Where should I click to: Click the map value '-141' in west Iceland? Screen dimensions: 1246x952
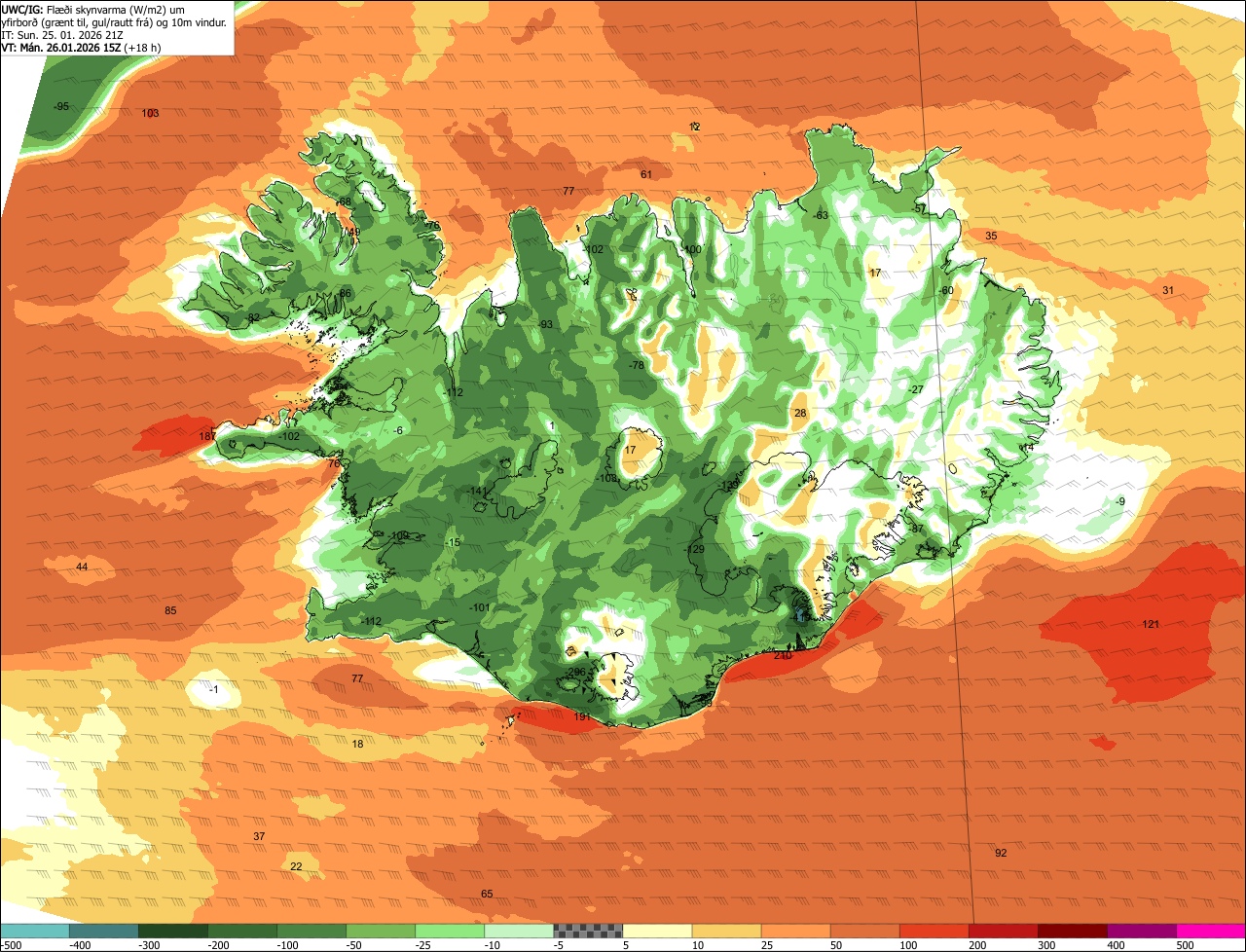(x=476, y=492)
